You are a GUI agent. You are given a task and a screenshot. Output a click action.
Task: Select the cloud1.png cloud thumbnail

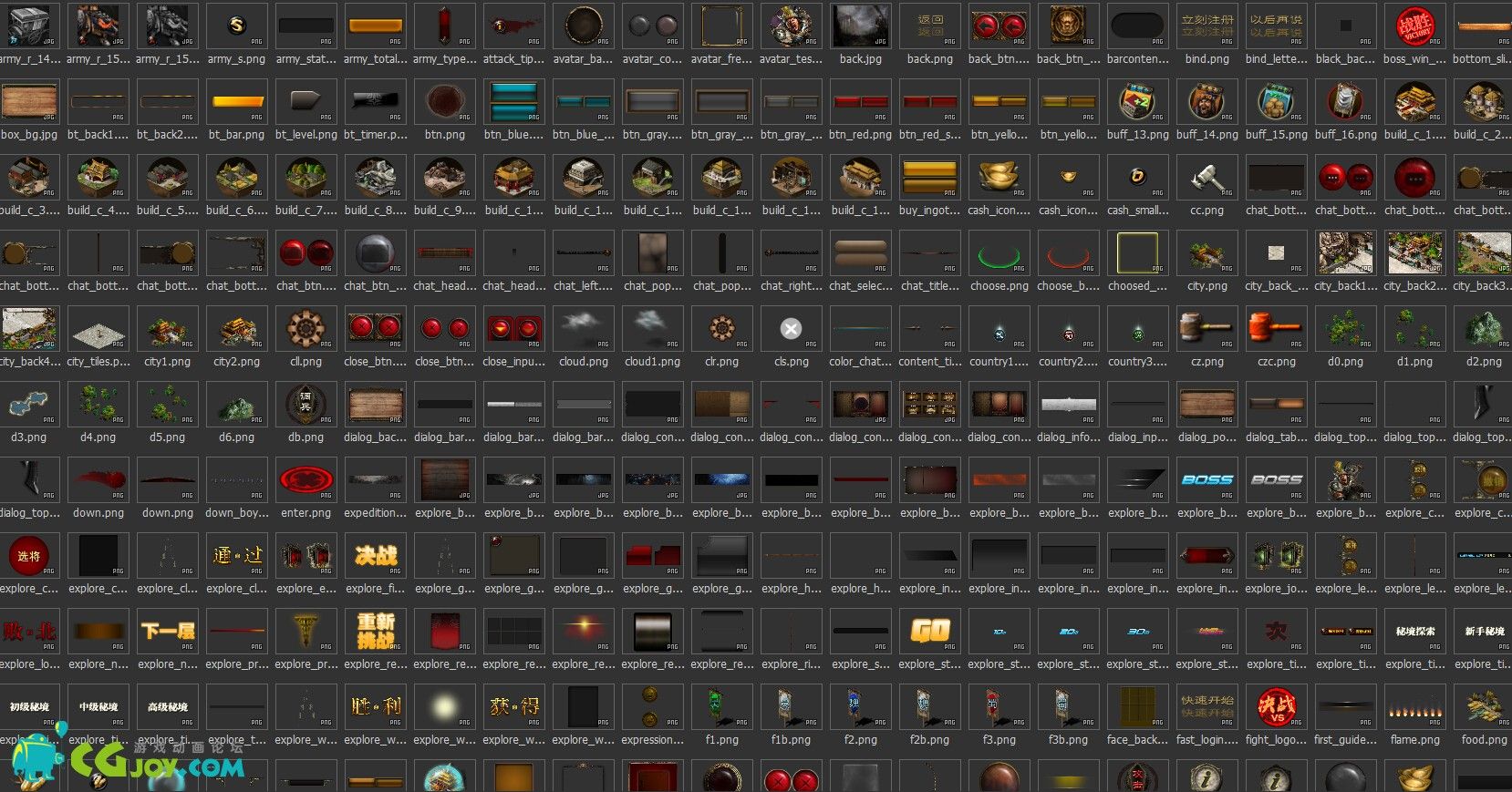point(653,328)
